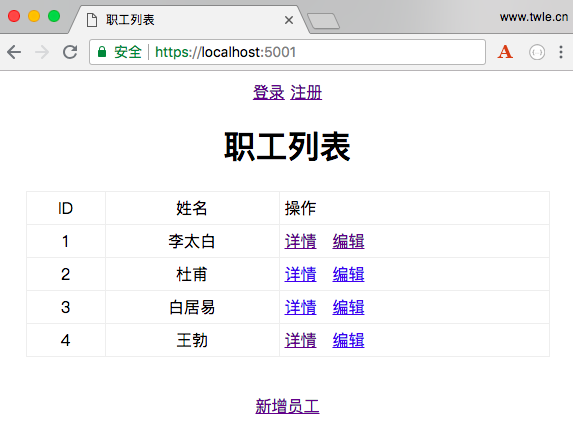Open 详情 for 王勃
Screen dimensions: 573x435
pyautogui.click(x=300, y=340)
